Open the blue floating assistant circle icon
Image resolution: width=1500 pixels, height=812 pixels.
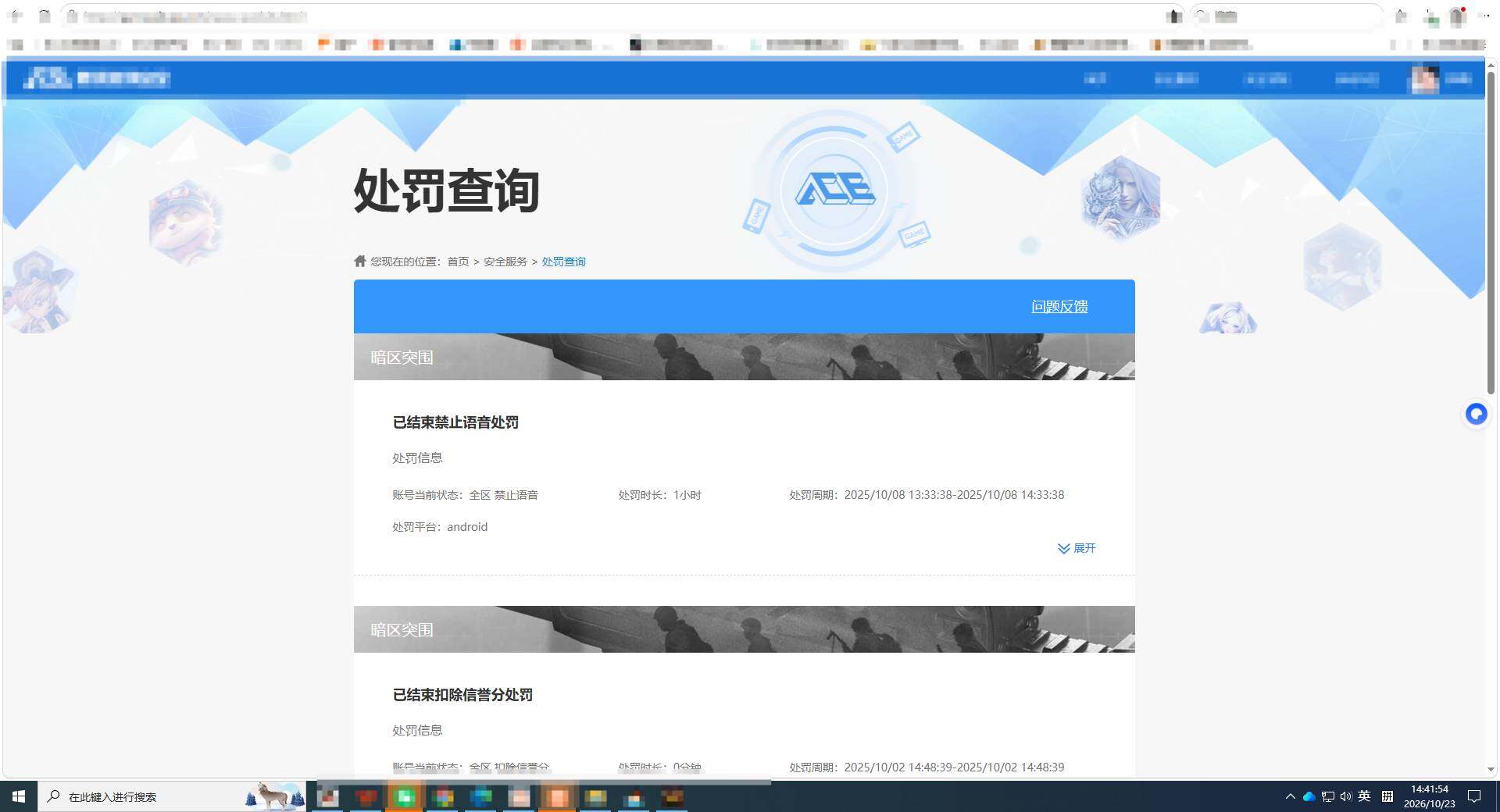point(1476,414)
